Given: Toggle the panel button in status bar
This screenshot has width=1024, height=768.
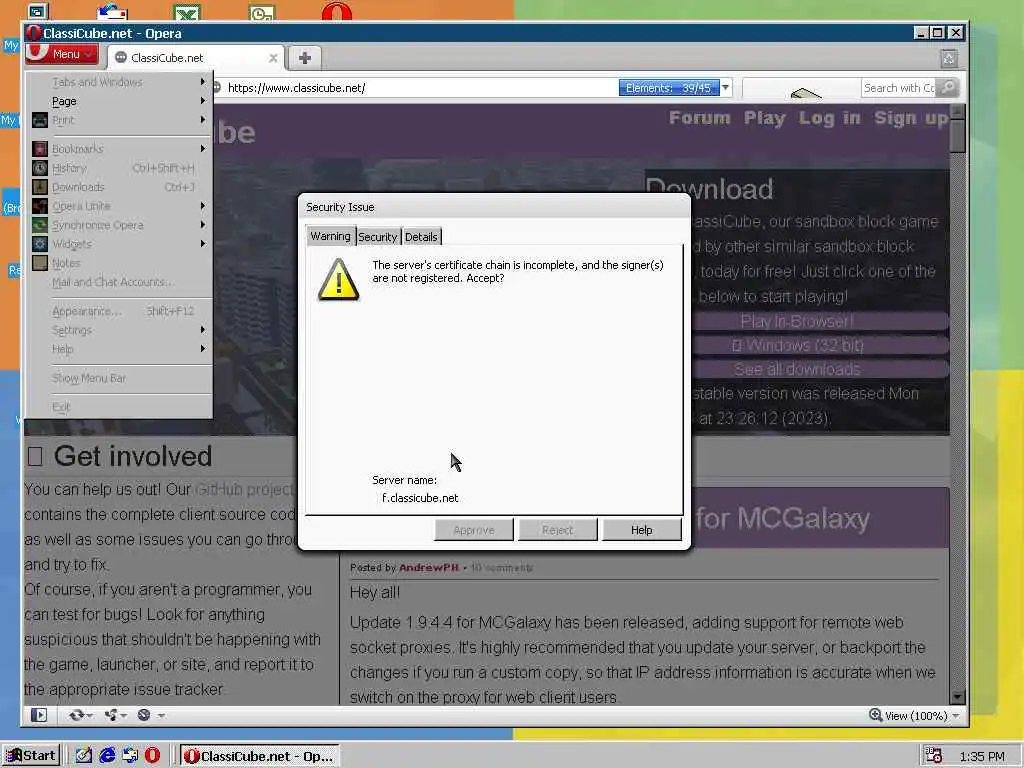Looking at the screenshot, I should (39, 715).
